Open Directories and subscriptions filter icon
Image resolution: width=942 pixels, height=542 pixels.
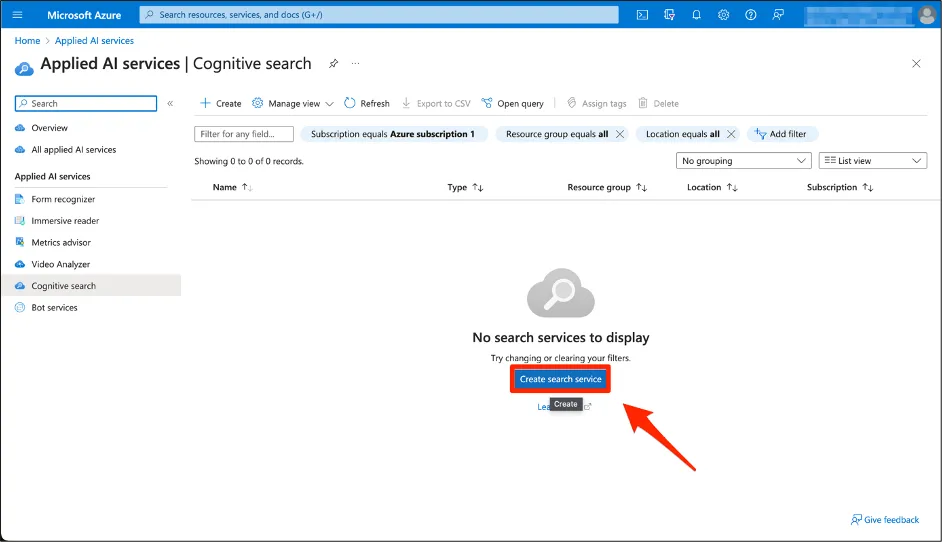coord(669,14)
